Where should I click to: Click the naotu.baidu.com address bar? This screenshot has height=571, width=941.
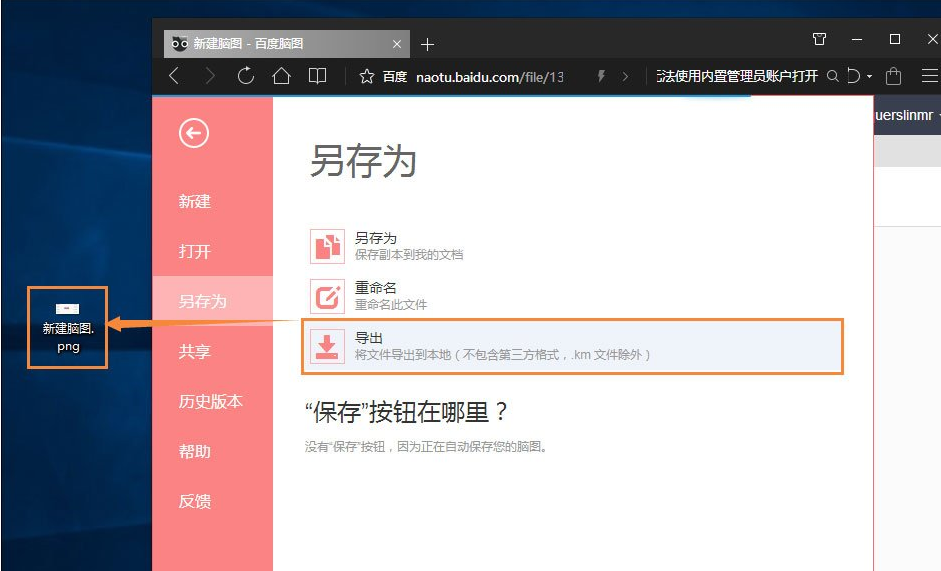pos(490,77)
